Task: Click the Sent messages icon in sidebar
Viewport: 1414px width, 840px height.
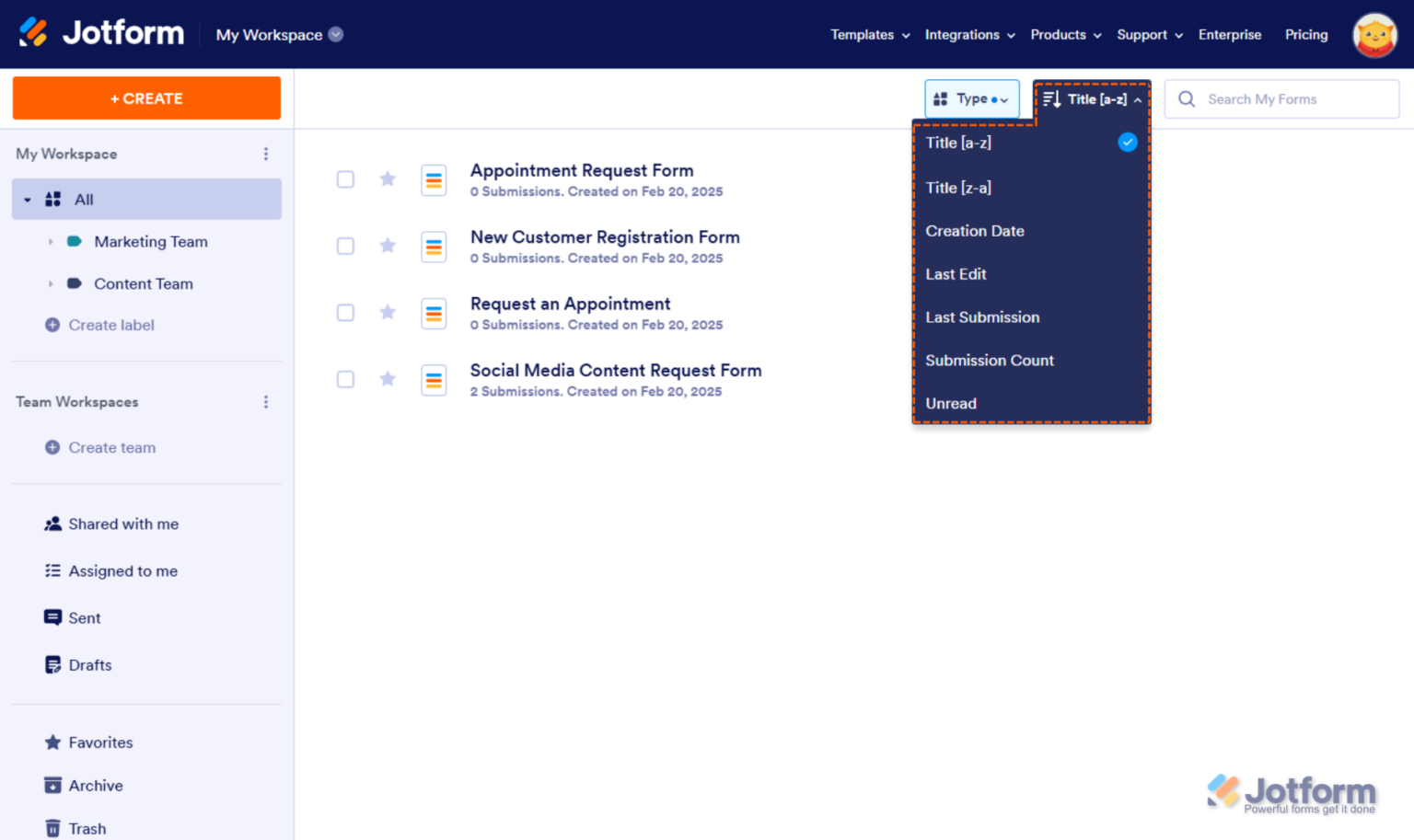Action: [x=52, y=617]
